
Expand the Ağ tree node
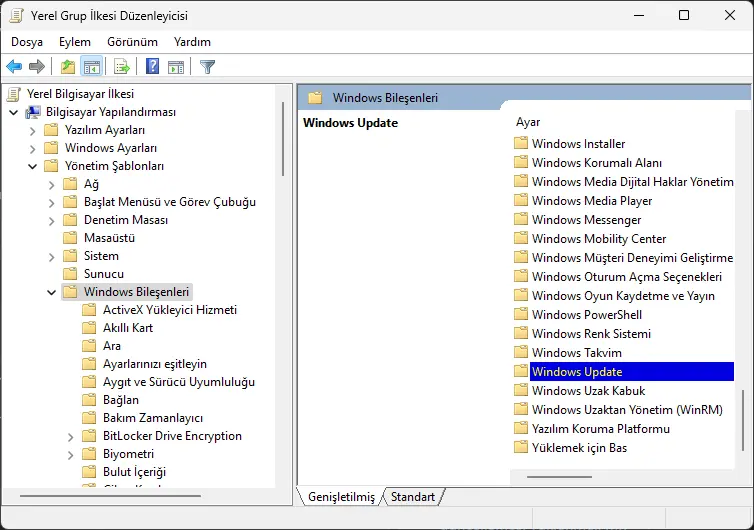[x=51, y=185]
